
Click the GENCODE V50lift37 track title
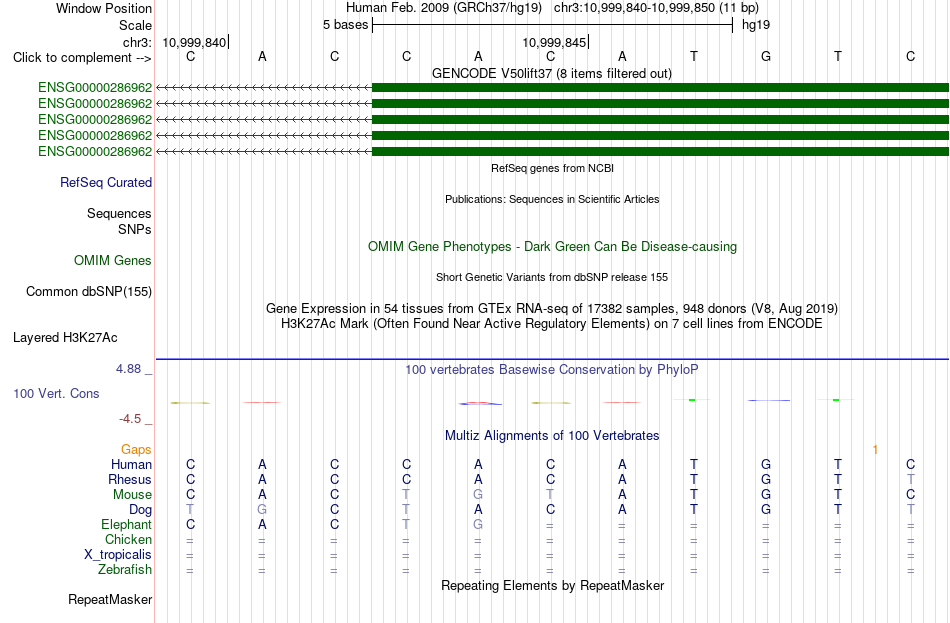552,74
